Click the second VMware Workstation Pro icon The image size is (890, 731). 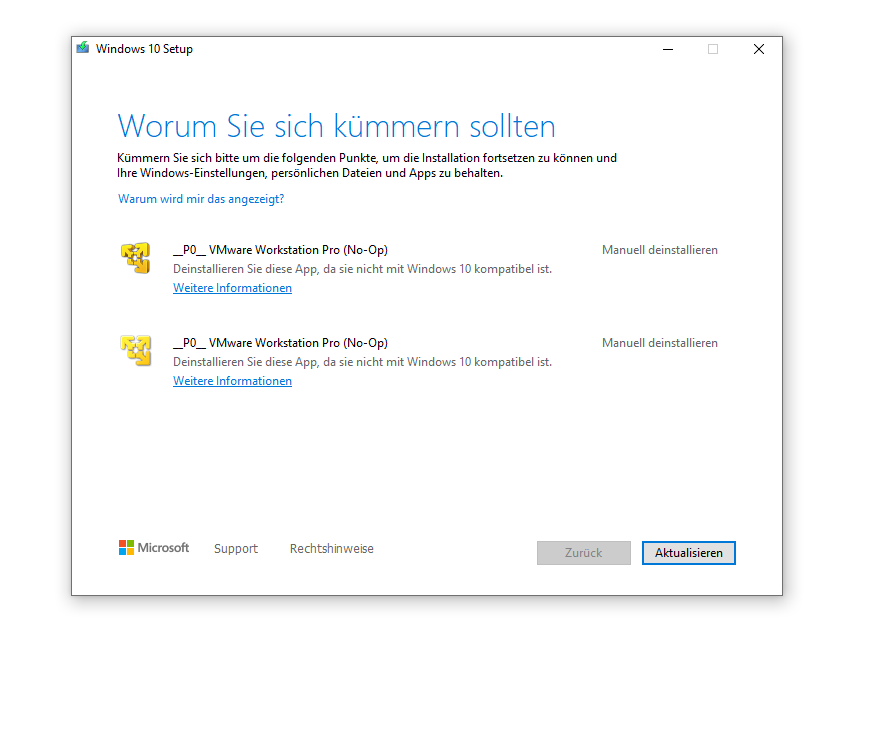coord(135,350)
